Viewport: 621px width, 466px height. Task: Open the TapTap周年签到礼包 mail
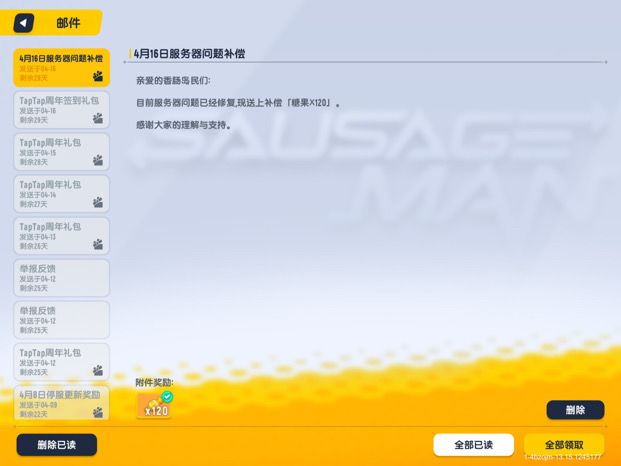coord(61,110)
